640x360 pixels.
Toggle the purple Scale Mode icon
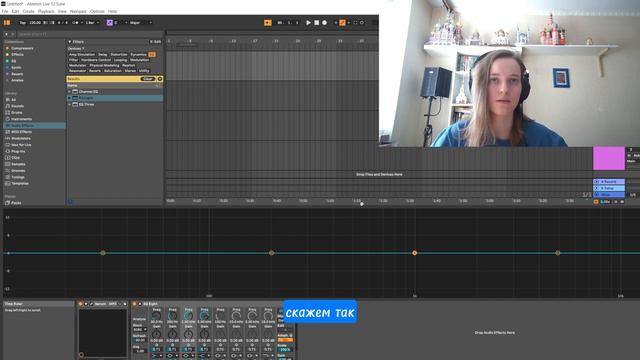click(109, 22)
